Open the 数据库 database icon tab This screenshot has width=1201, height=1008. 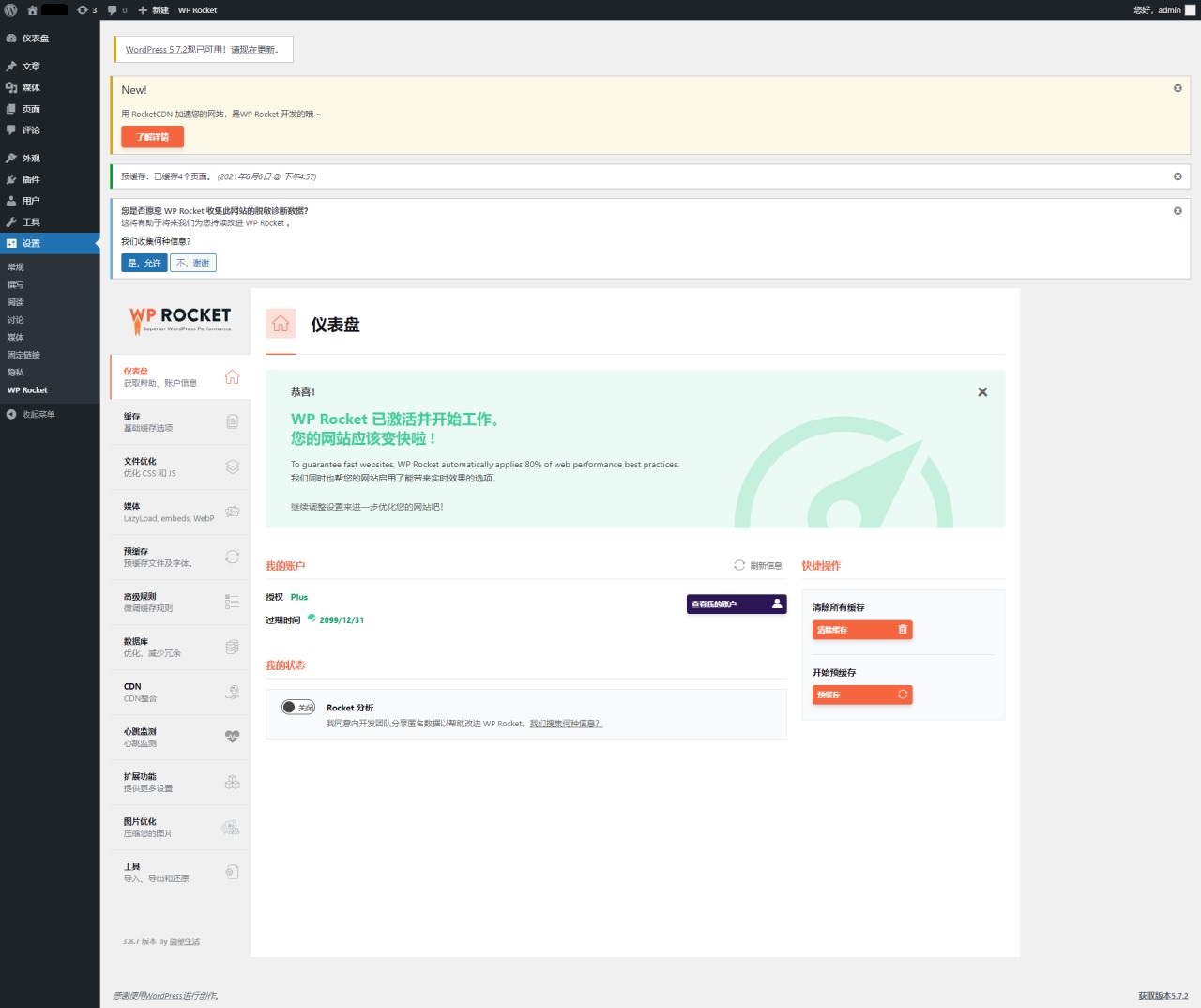232,648
